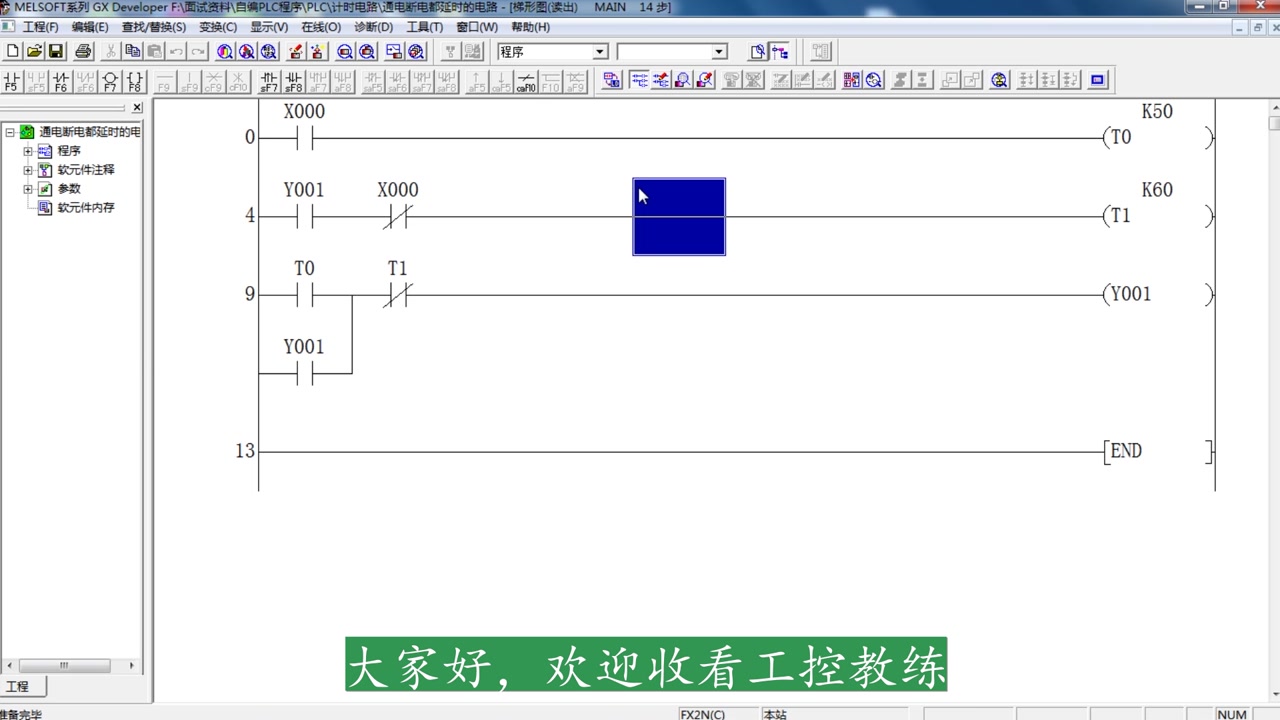Insert falling pulse contact sF8 tool
The width and height of the screenshot is (1280, 720).
point(294,81)
